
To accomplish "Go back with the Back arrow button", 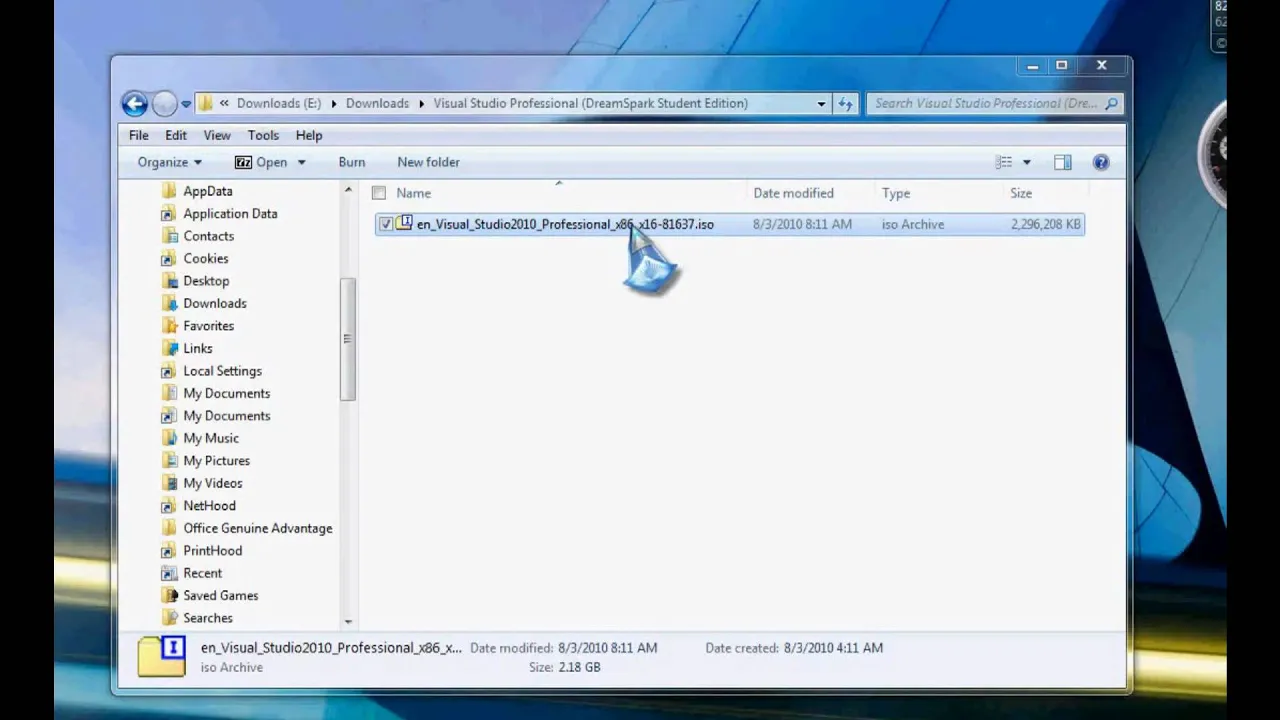I will tap(134, 103).
